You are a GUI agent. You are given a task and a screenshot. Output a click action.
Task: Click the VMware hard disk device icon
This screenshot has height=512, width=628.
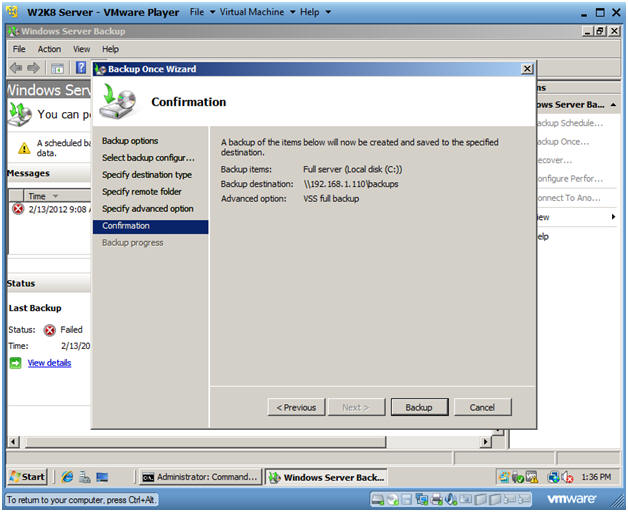click(x=378, y=499)
